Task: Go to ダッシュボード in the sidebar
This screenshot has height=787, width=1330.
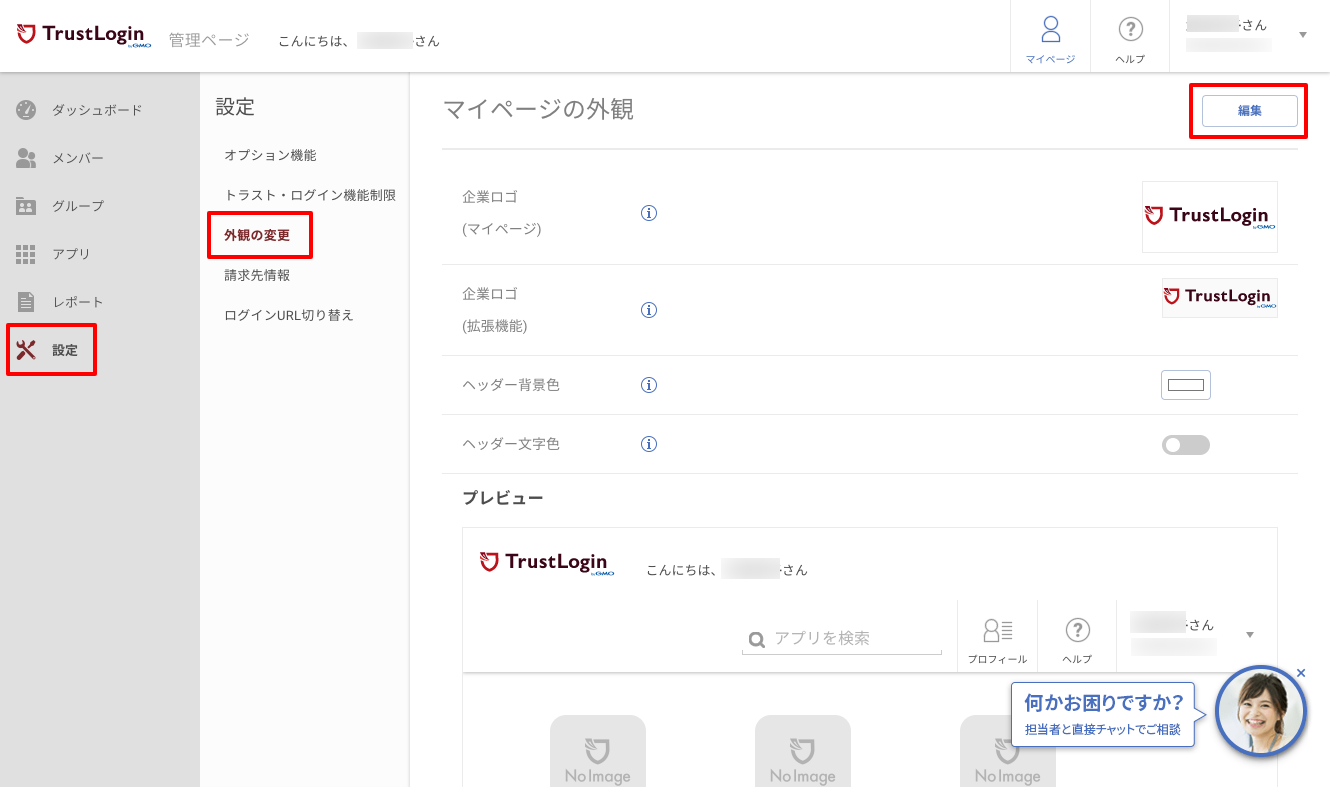Action: (x=97, y=110)
